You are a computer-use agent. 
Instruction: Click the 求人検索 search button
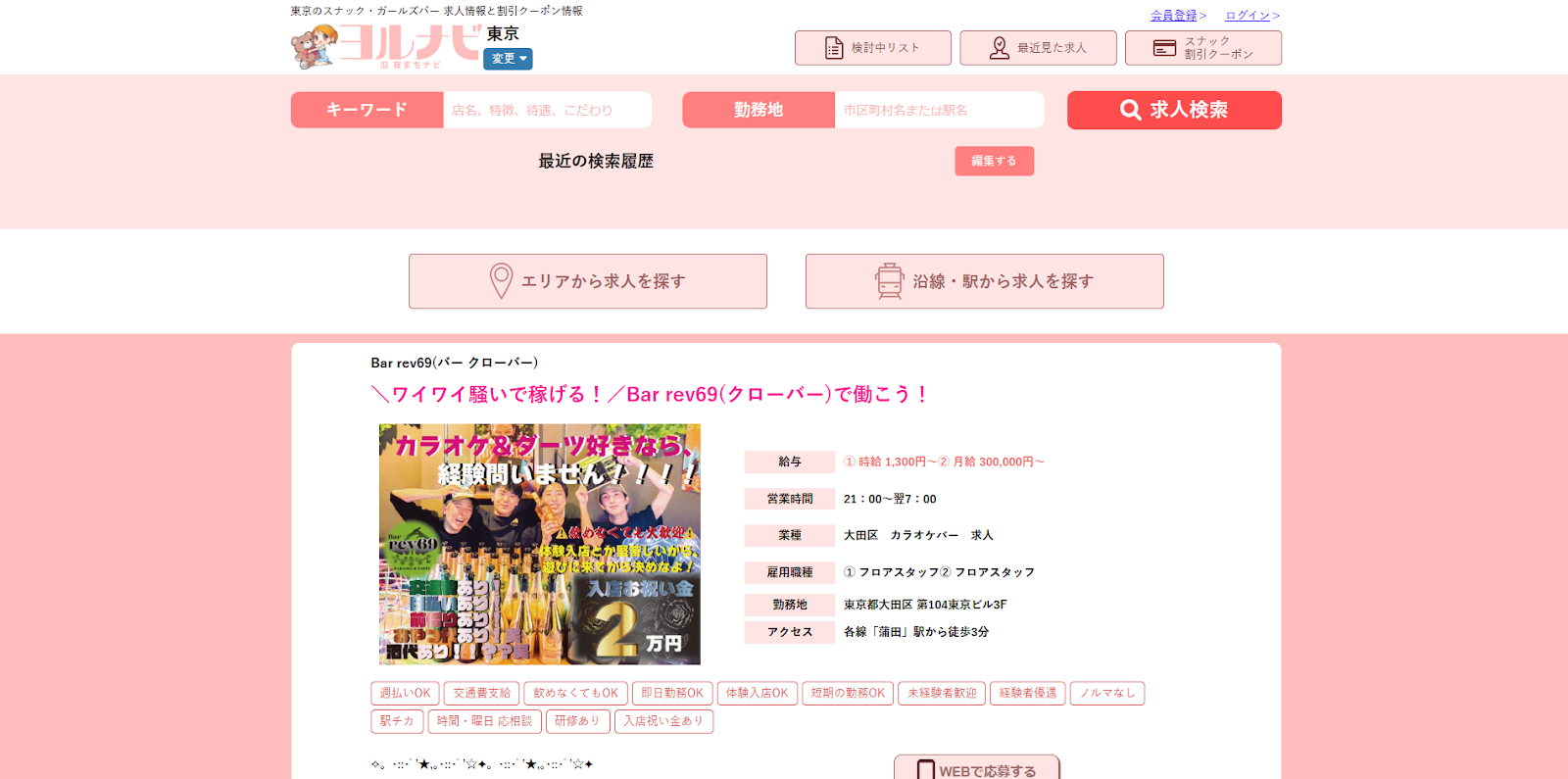[1174, 110]
